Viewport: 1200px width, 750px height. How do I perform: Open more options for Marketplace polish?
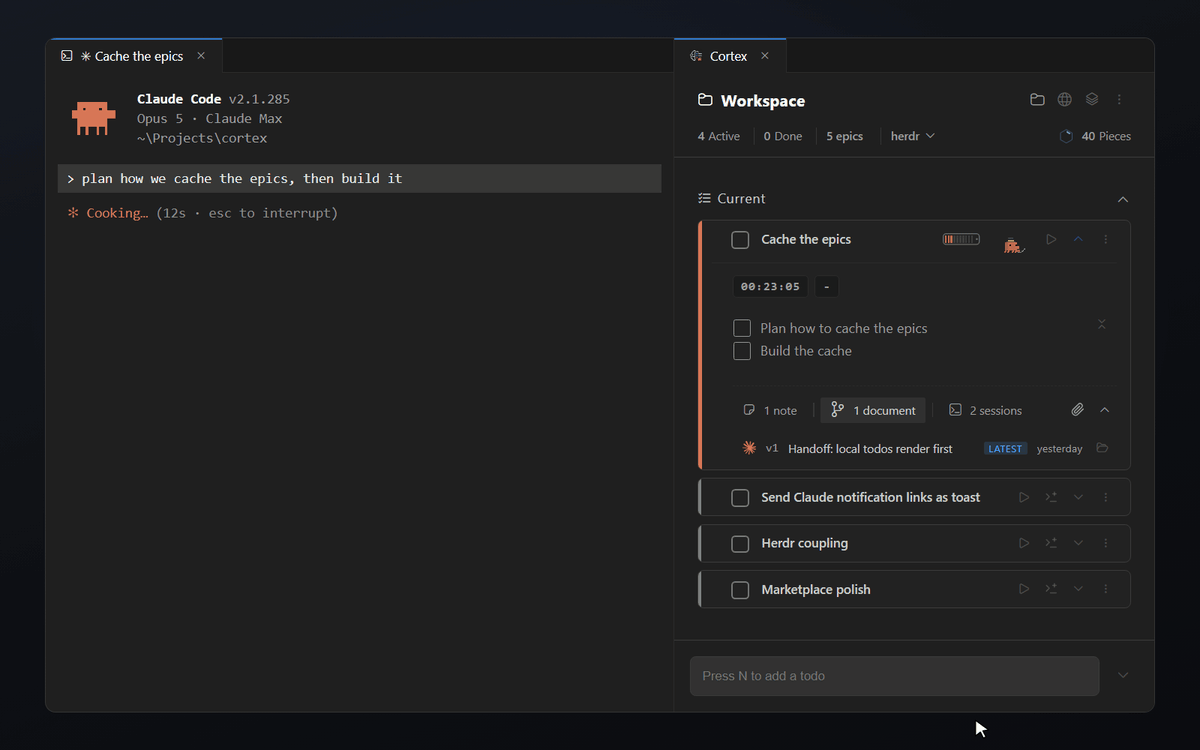pyautogui.click(x=1106, y=590)
